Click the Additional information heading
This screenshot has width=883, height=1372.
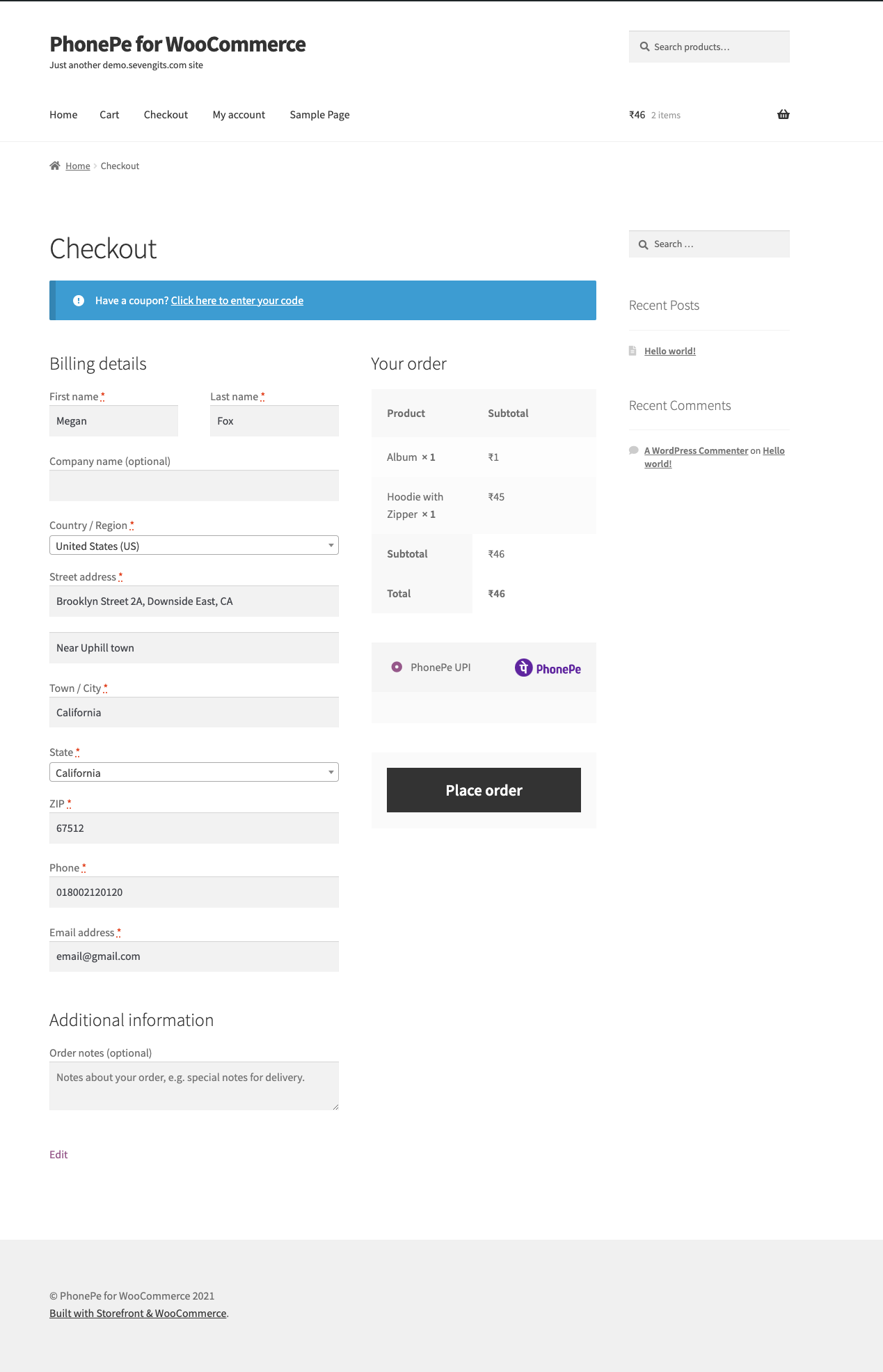pyautogui.click(x=132, y=1020)
